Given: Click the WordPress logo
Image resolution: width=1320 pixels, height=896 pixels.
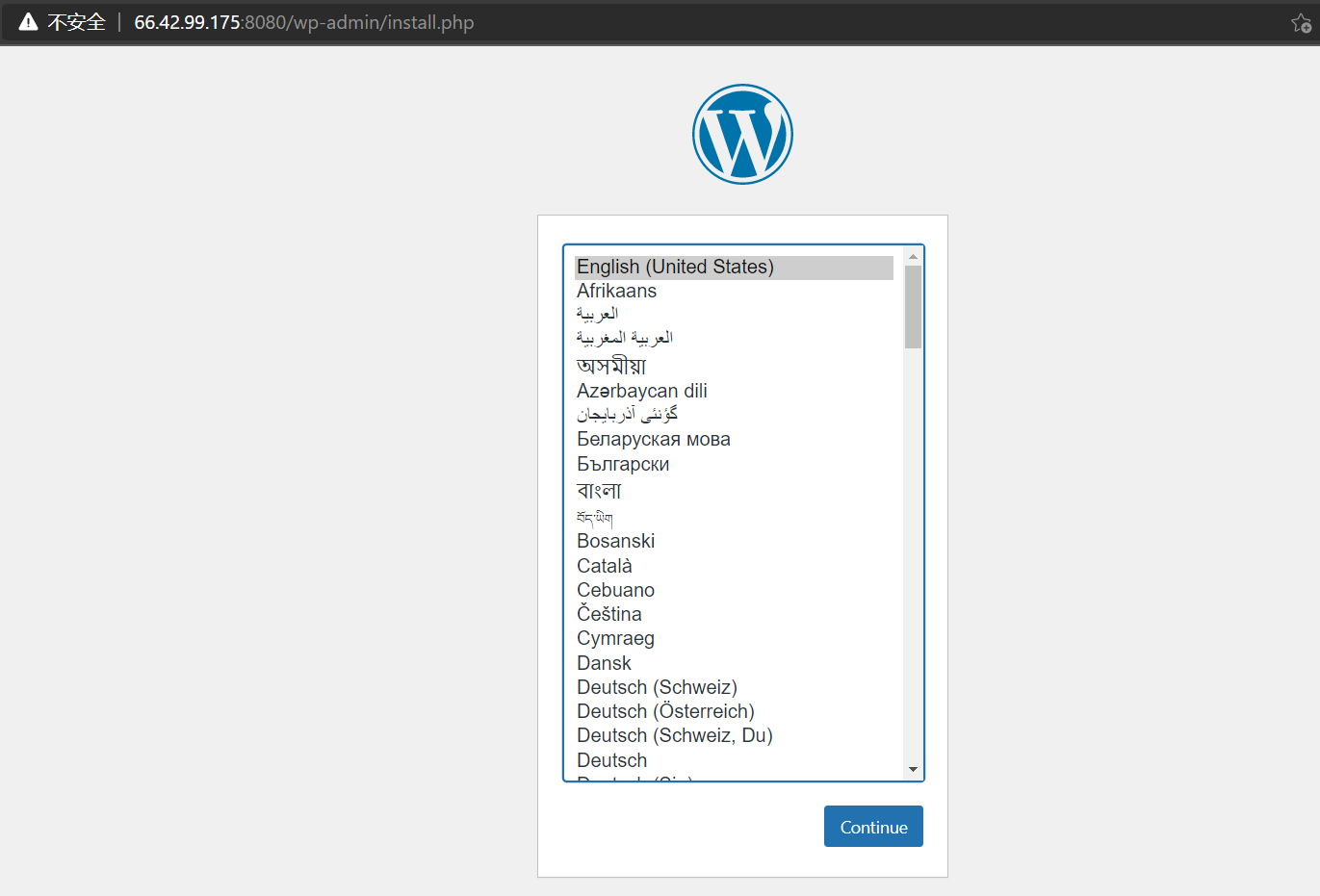Looking at the screenshot, I should pos(742,134).
